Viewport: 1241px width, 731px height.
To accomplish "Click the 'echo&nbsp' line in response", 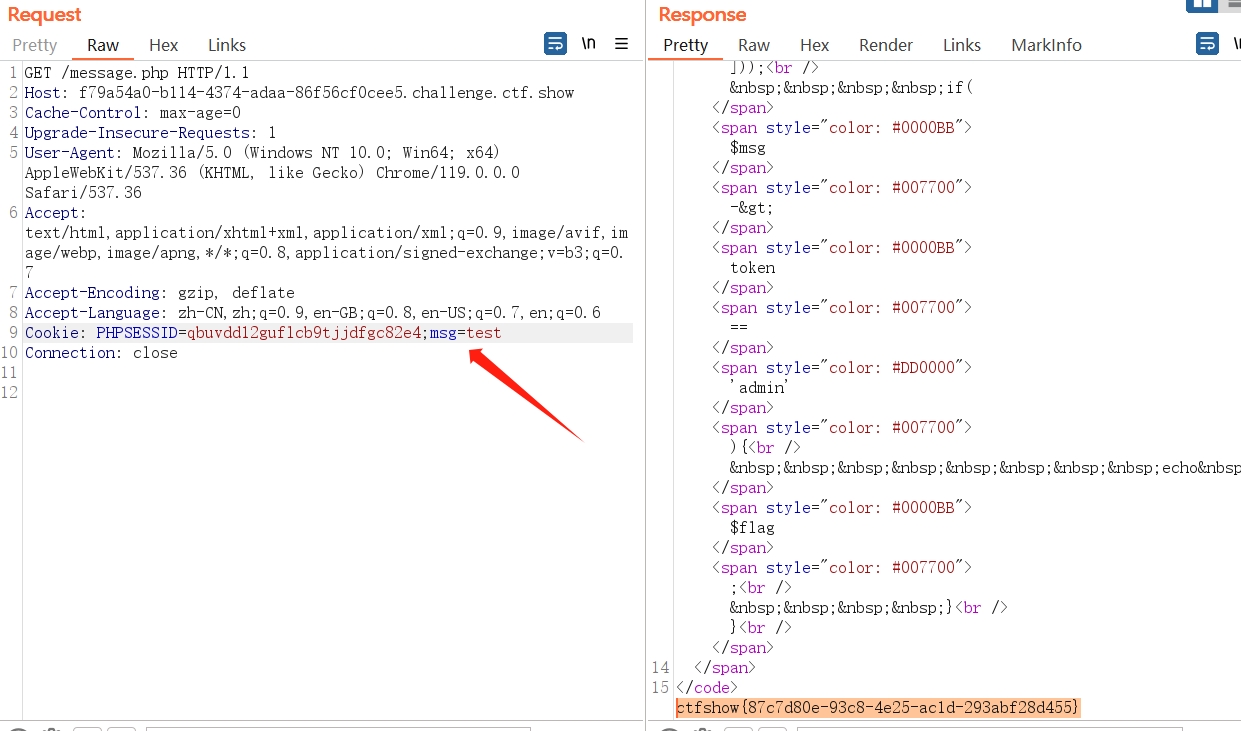I will pyautogui.click(x=985, y=468).
